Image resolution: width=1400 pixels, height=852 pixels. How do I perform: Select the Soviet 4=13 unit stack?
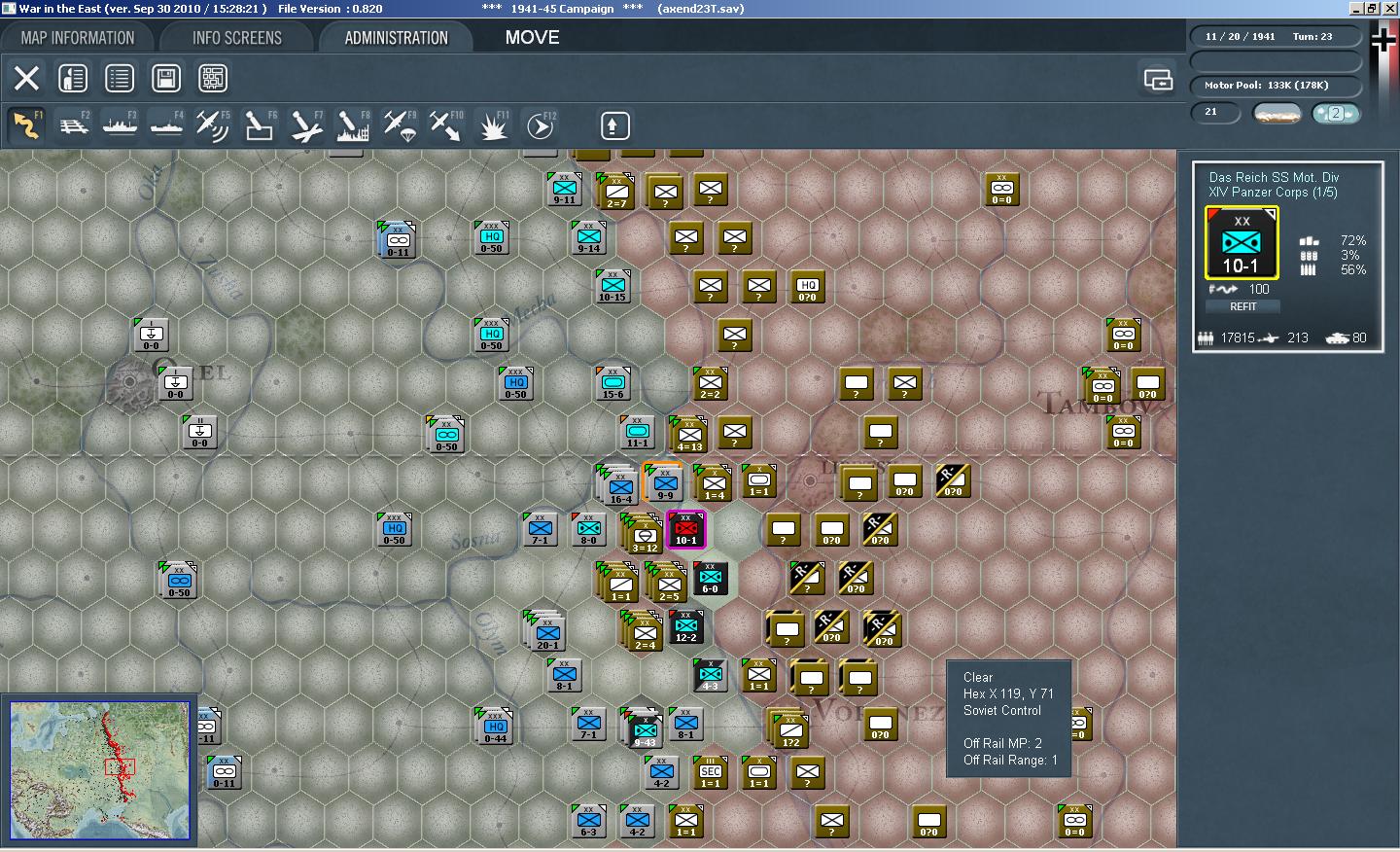click(689, 435)
